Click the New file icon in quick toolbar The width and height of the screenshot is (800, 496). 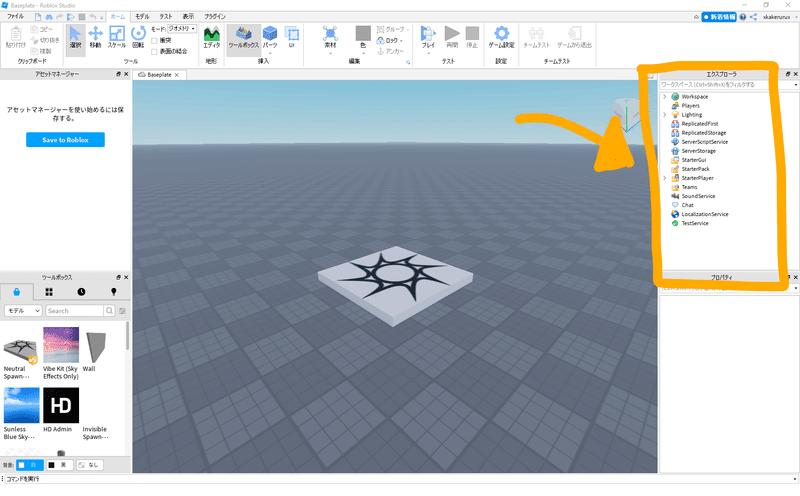pos(38,17)
